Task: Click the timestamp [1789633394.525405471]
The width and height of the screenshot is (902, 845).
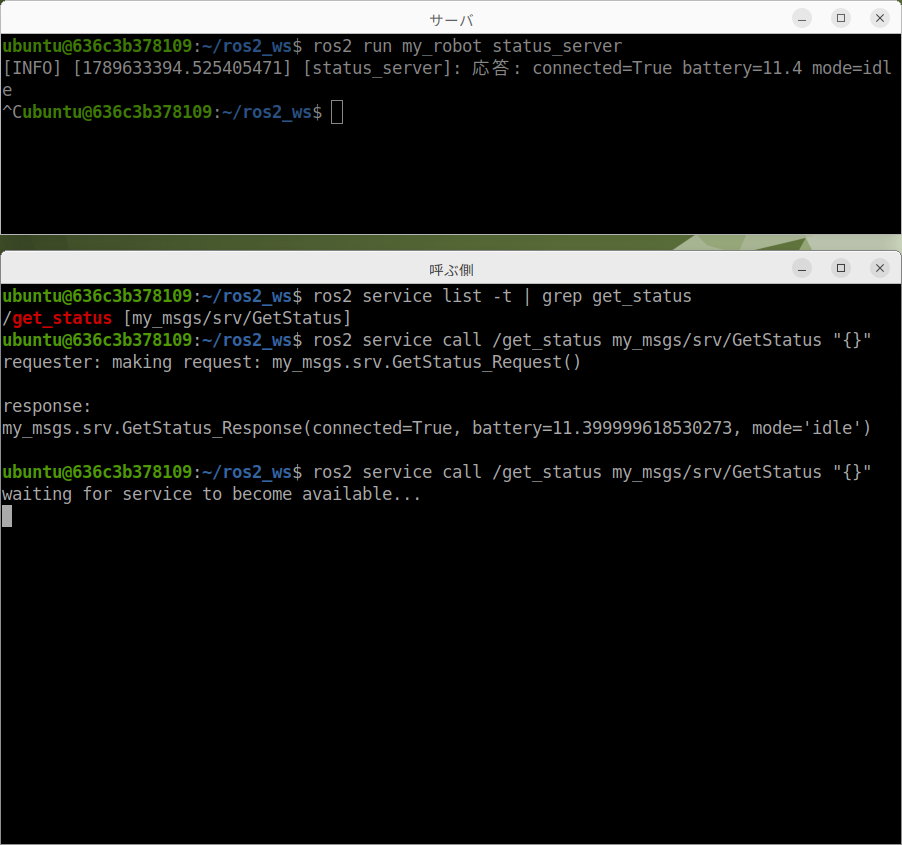Action: [182, 68]
